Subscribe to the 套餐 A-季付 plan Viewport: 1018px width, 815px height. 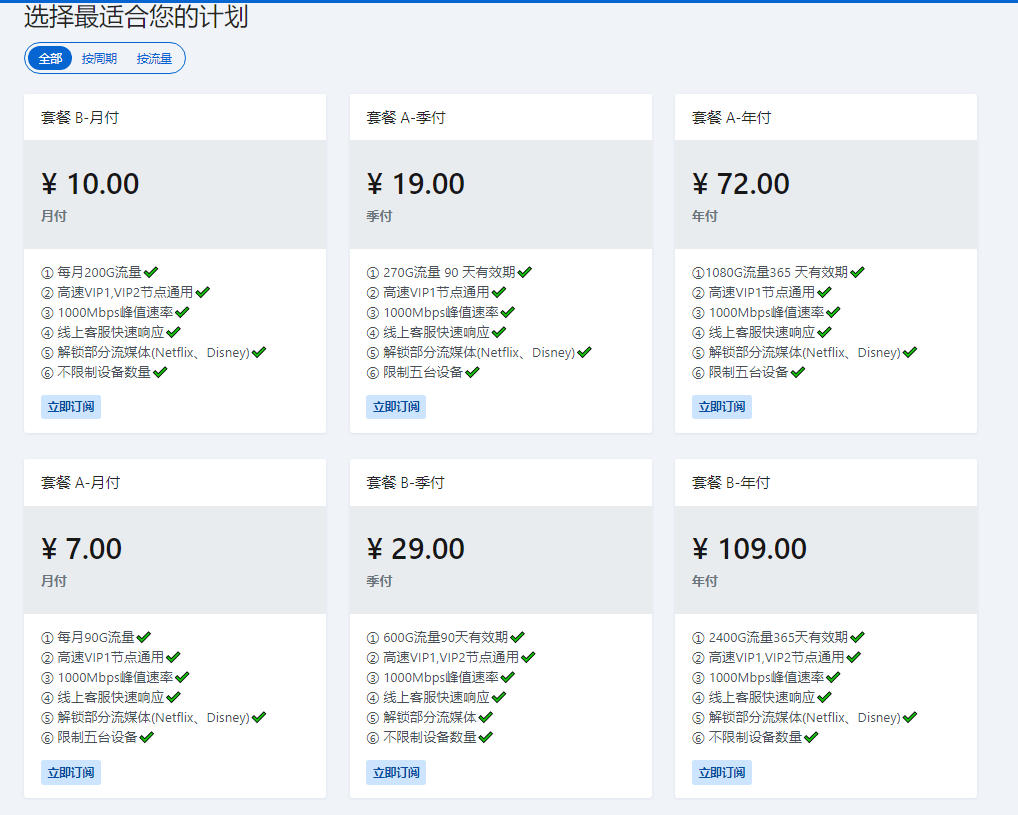tap(396, 407)
